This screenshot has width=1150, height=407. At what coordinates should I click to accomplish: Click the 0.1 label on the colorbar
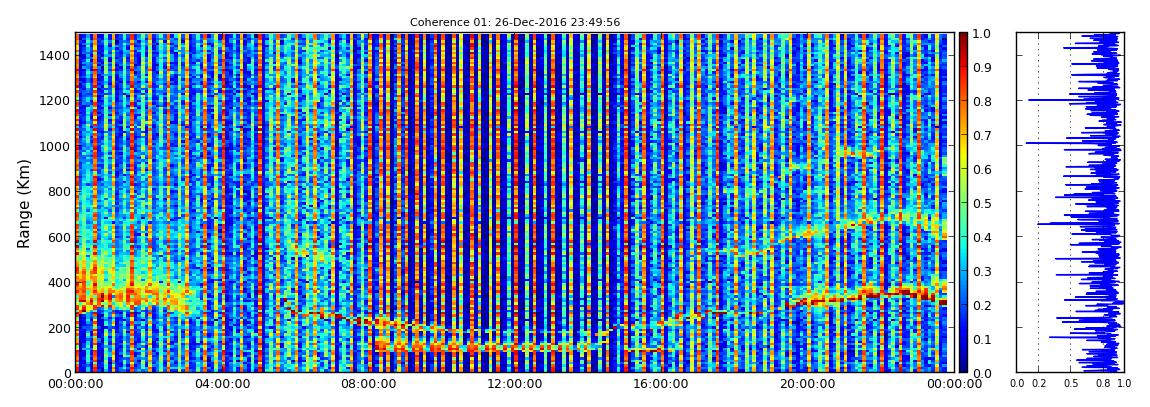[982, 339]
